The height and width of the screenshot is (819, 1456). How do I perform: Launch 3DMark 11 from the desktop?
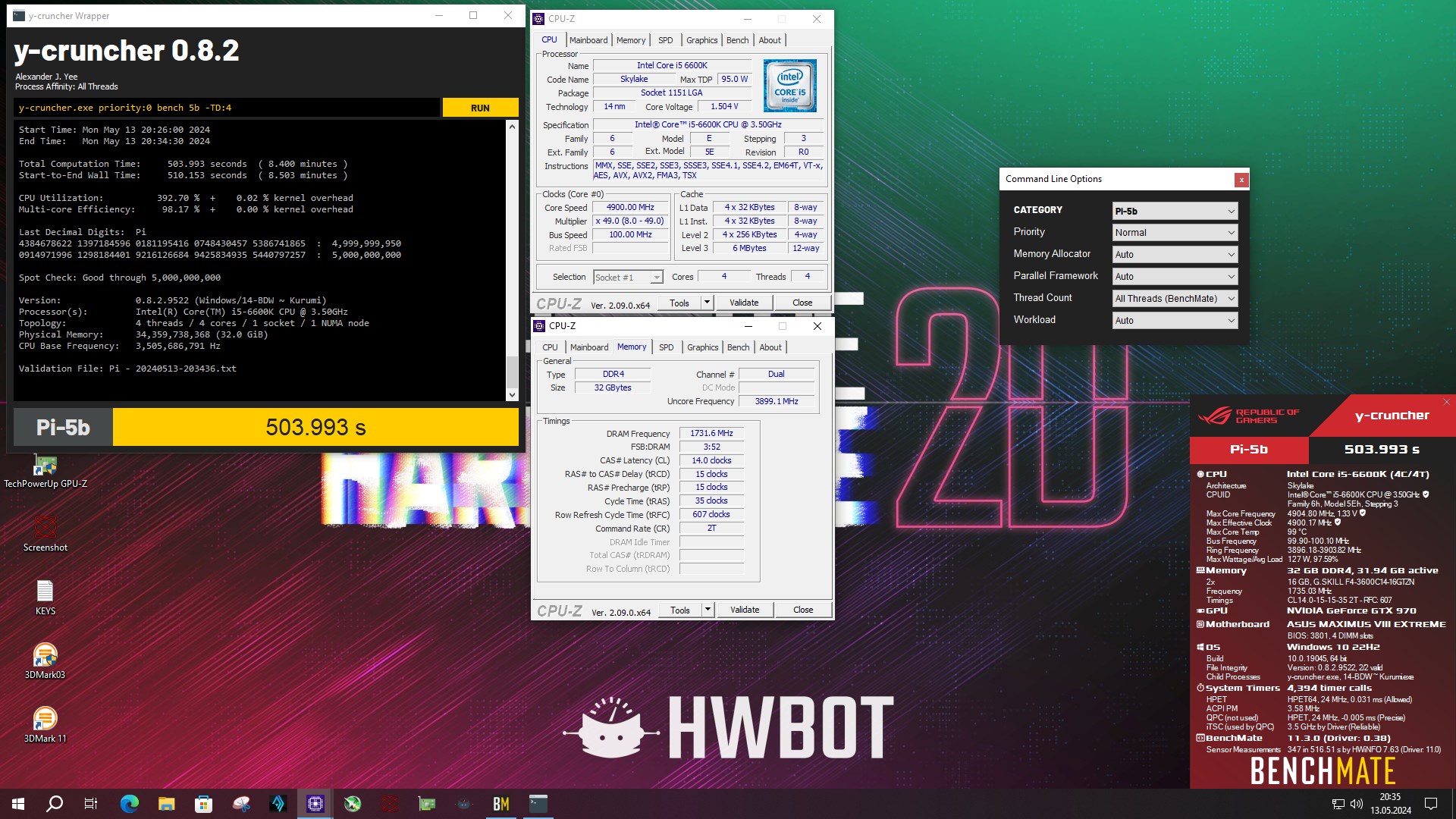[x=45, y=725]
